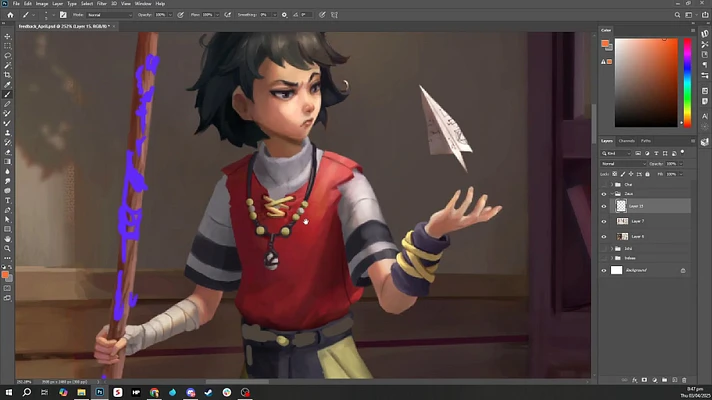The image size is (712, 400).
Task: Open the layer blending mode dropdown
Action: (x=623, y=163)
